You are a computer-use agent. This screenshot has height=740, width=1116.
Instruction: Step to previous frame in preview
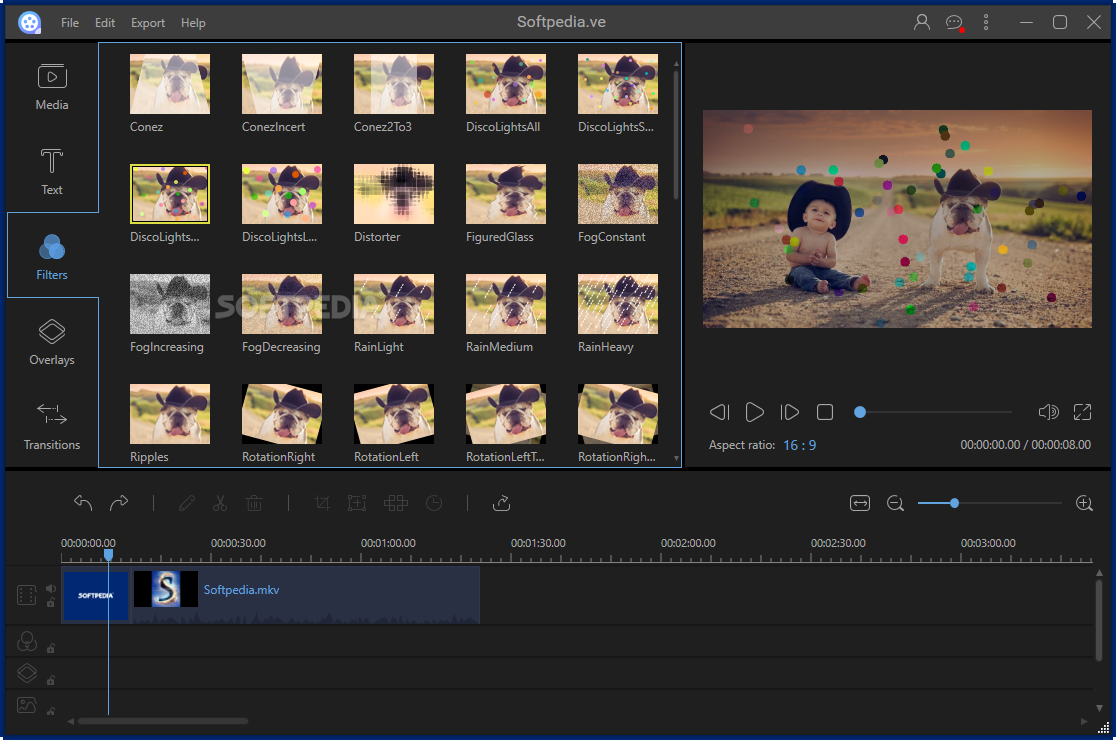click(720, 412)
